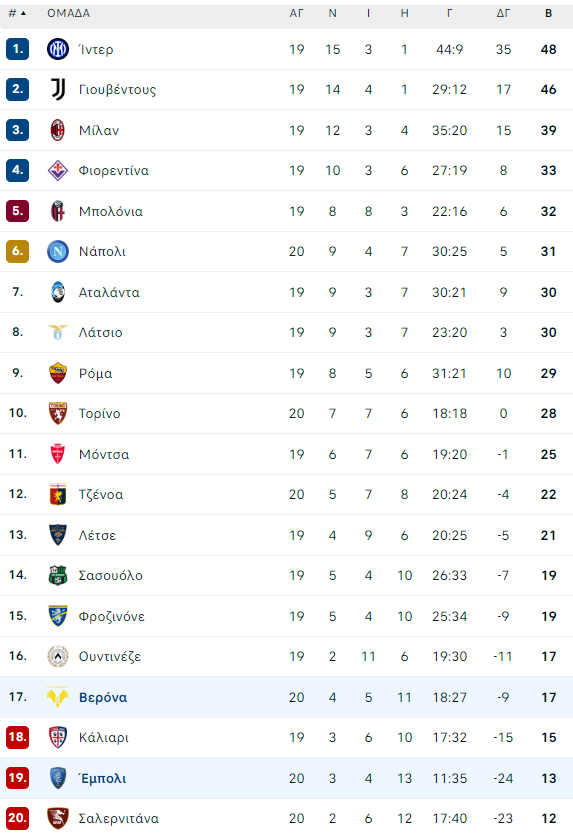Open the Λάτσιο team link
This screenshot has width=573, height=837.
click(x=100, y=333)
